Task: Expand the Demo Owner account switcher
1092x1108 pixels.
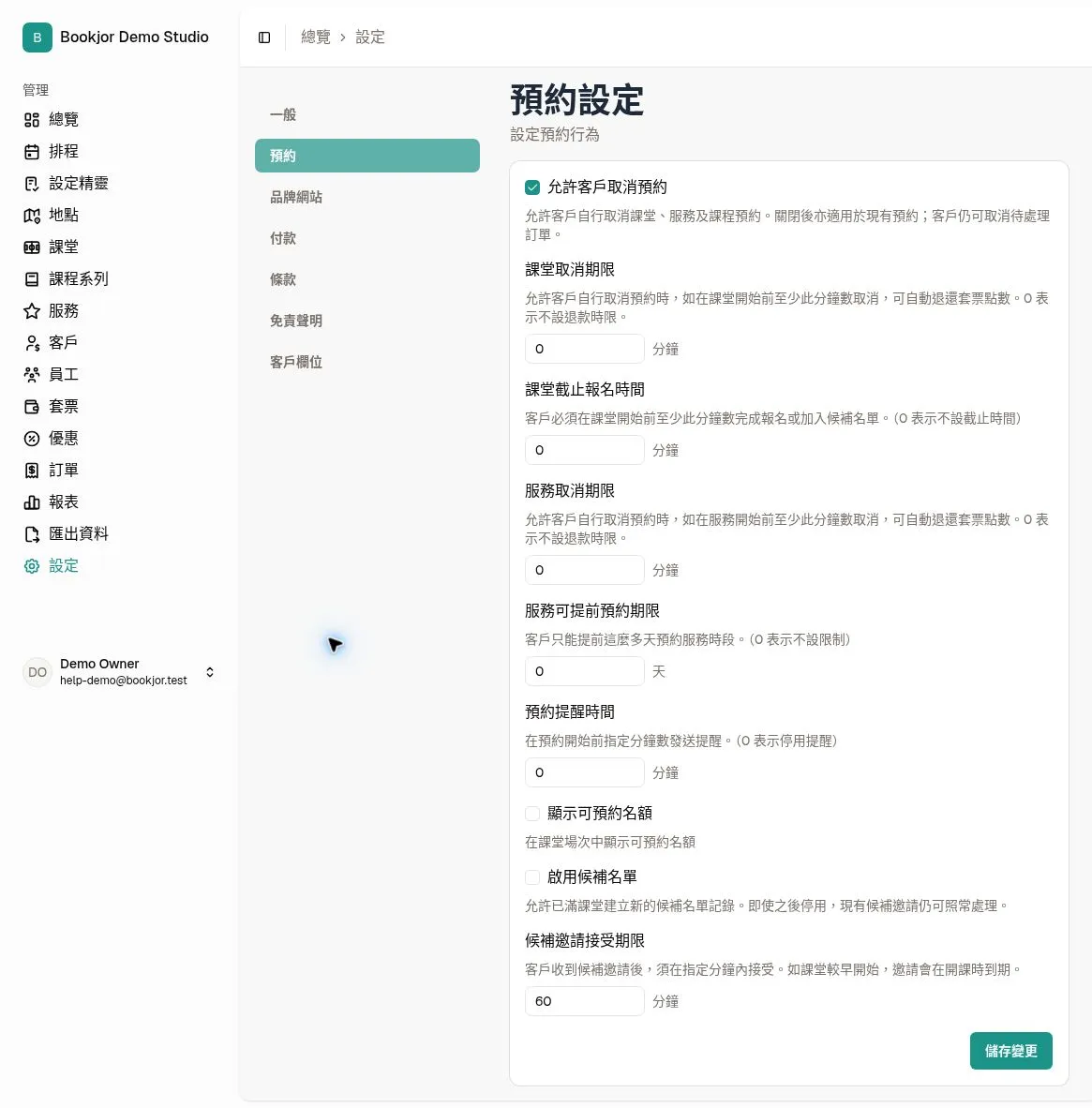Action: (210, 672)
